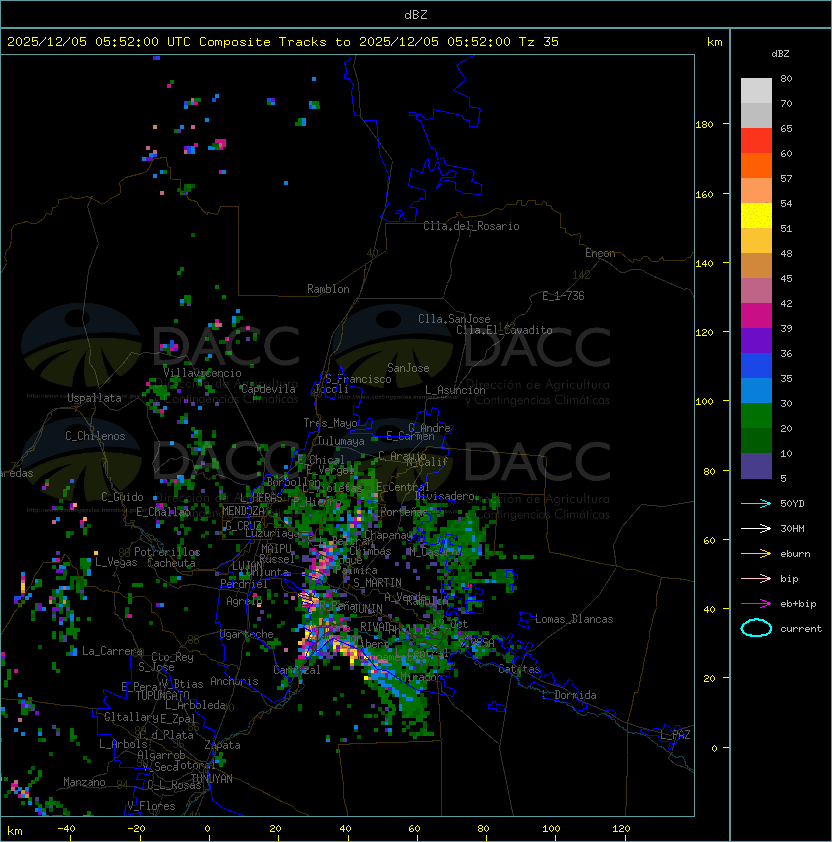The width and height of the screenshot is (832, 842).
Task: Click legend label 'eb+bip'
Action: tap(798, 604)
